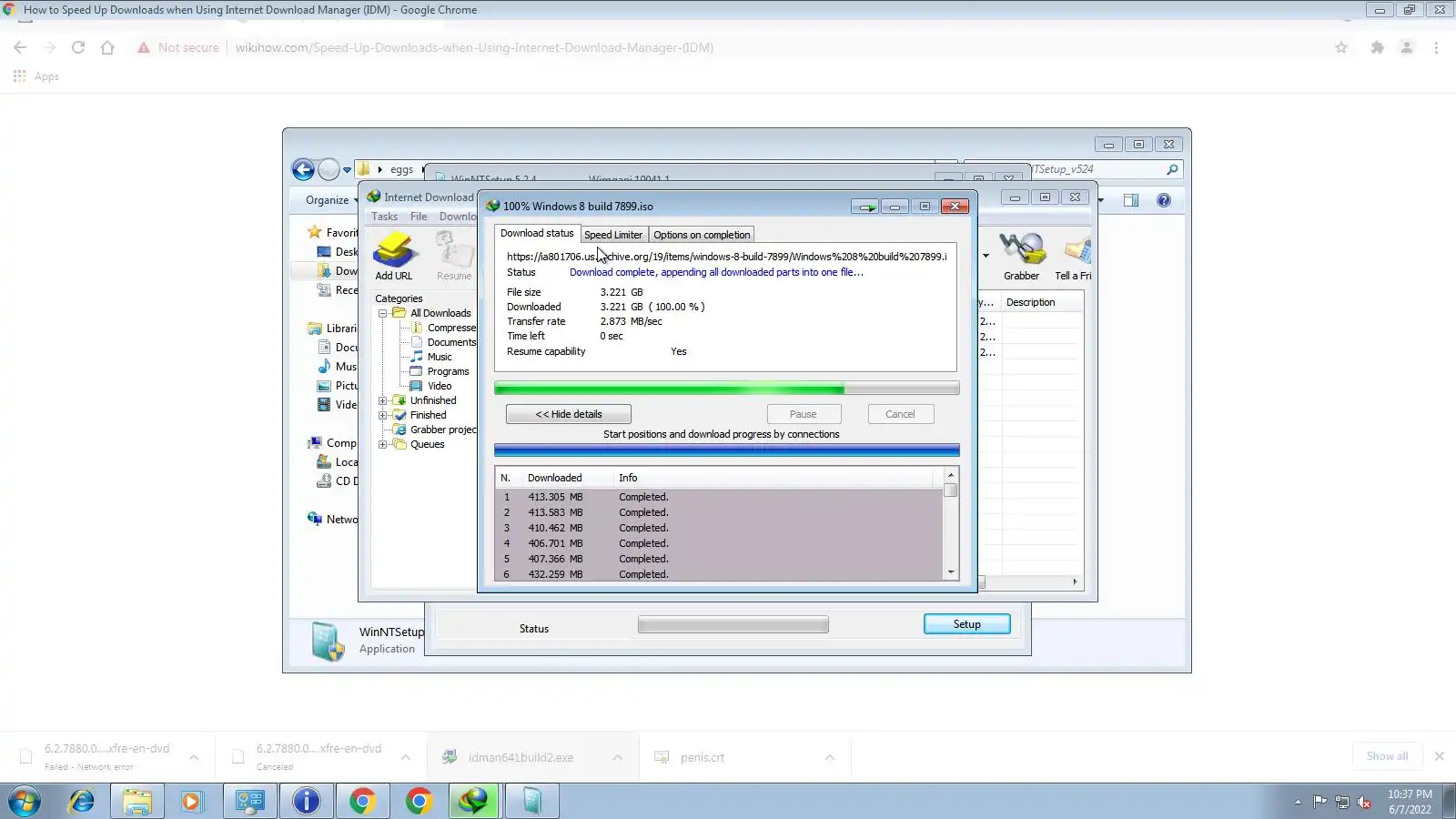Collapse the All Downloads category
This screenshot has width=1456, height=819.
click(x=383, y=313)
